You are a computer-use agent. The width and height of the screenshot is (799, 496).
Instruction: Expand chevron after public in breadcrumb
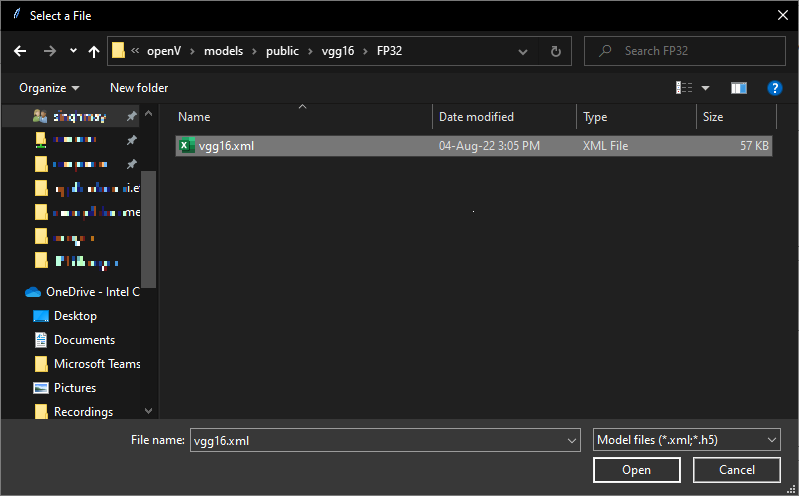click(x=310, y=51)
